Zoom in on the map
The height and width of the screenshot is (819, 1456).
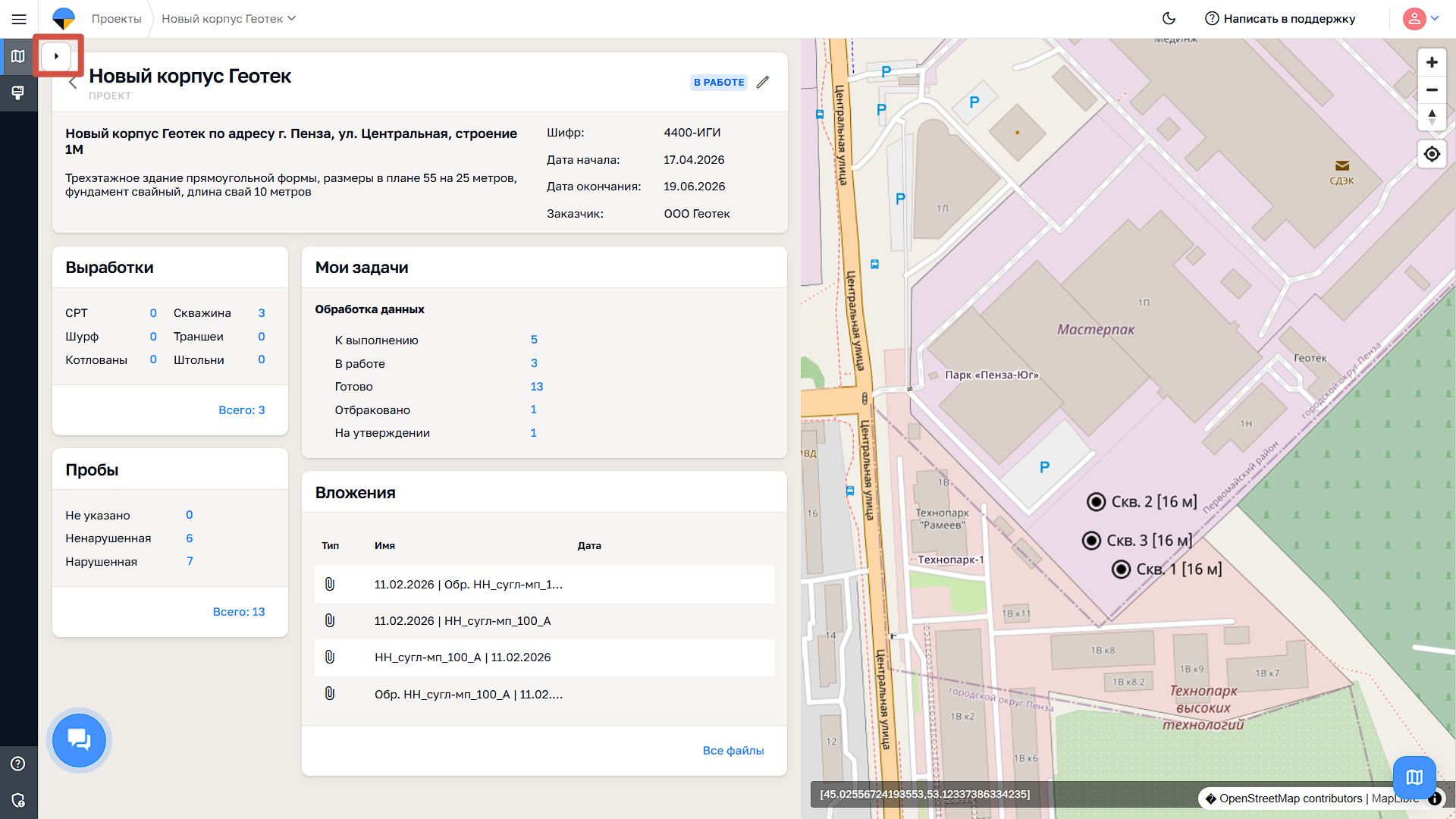click(1432, 62)
